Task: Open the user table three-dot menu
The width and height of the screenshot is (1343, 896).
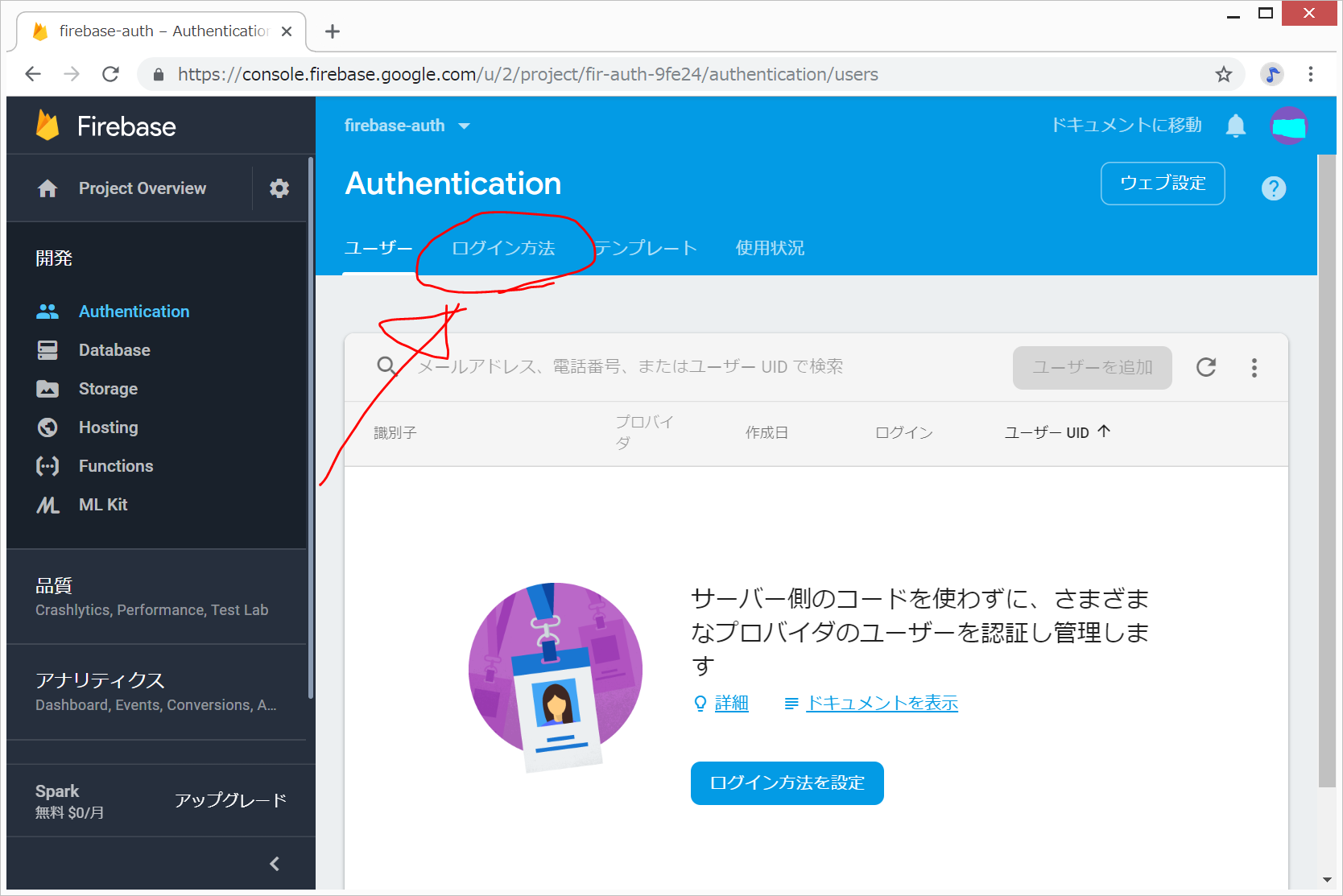Action: (x=1254, y=368)
